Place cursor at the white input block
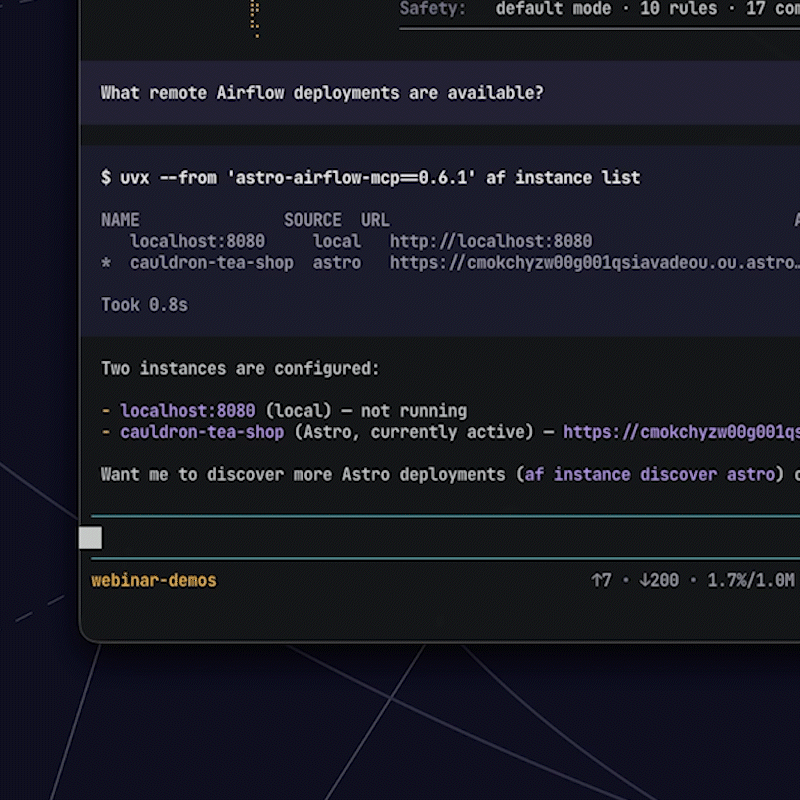 [90, 538]
